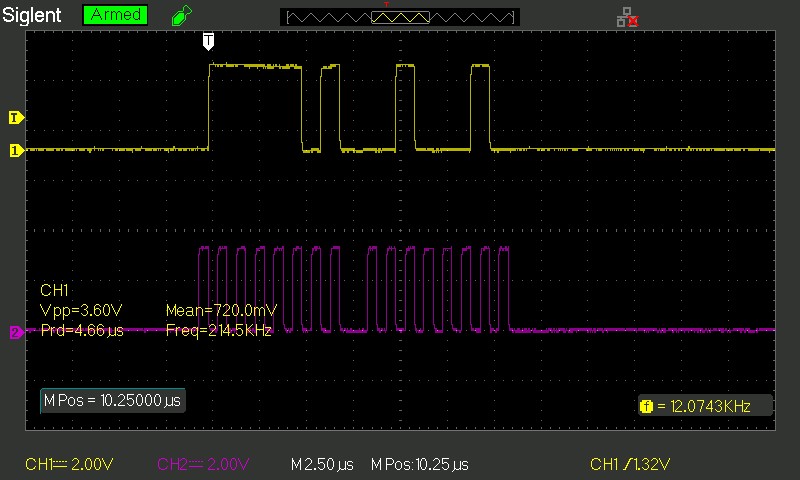Open the bottom M Pos:10.25µs readout
The height and width of the screenshot is (480, 800).
point(419,465)
